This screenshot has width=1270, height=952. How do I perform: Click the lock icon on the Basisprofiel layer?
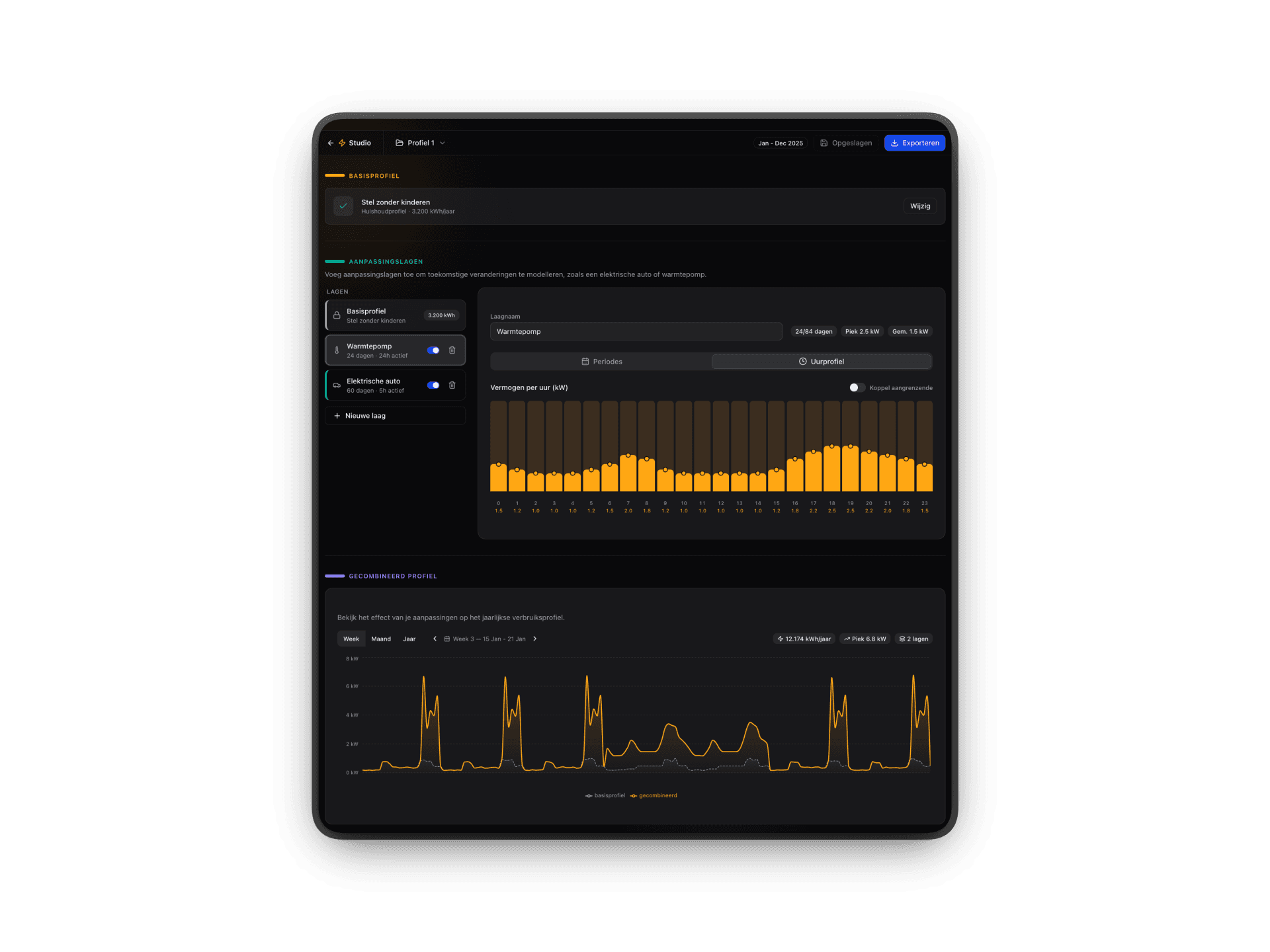pyautogui.click(x=337, y=315)
